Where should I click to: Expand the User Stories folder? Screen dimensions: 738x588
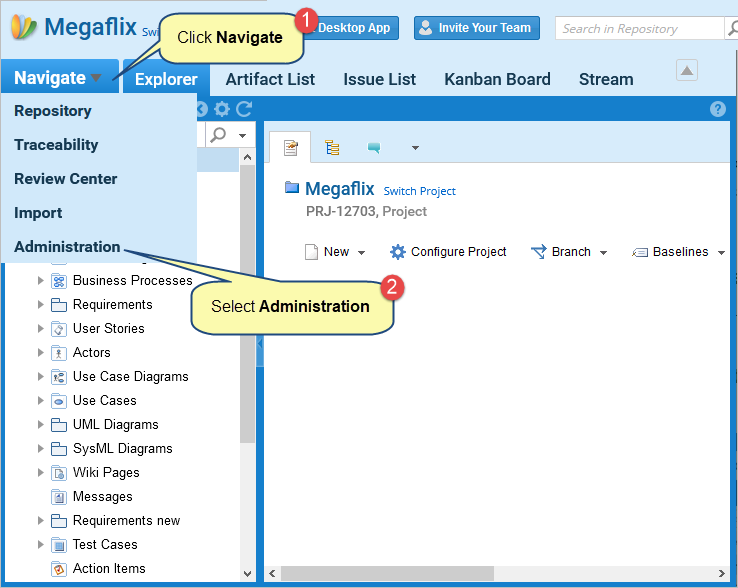point(40,329)
